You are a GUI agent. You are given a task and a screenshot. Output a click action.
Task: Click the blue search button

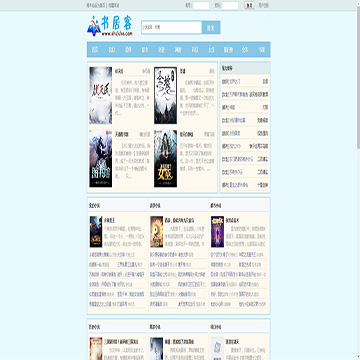pos(211,28)
